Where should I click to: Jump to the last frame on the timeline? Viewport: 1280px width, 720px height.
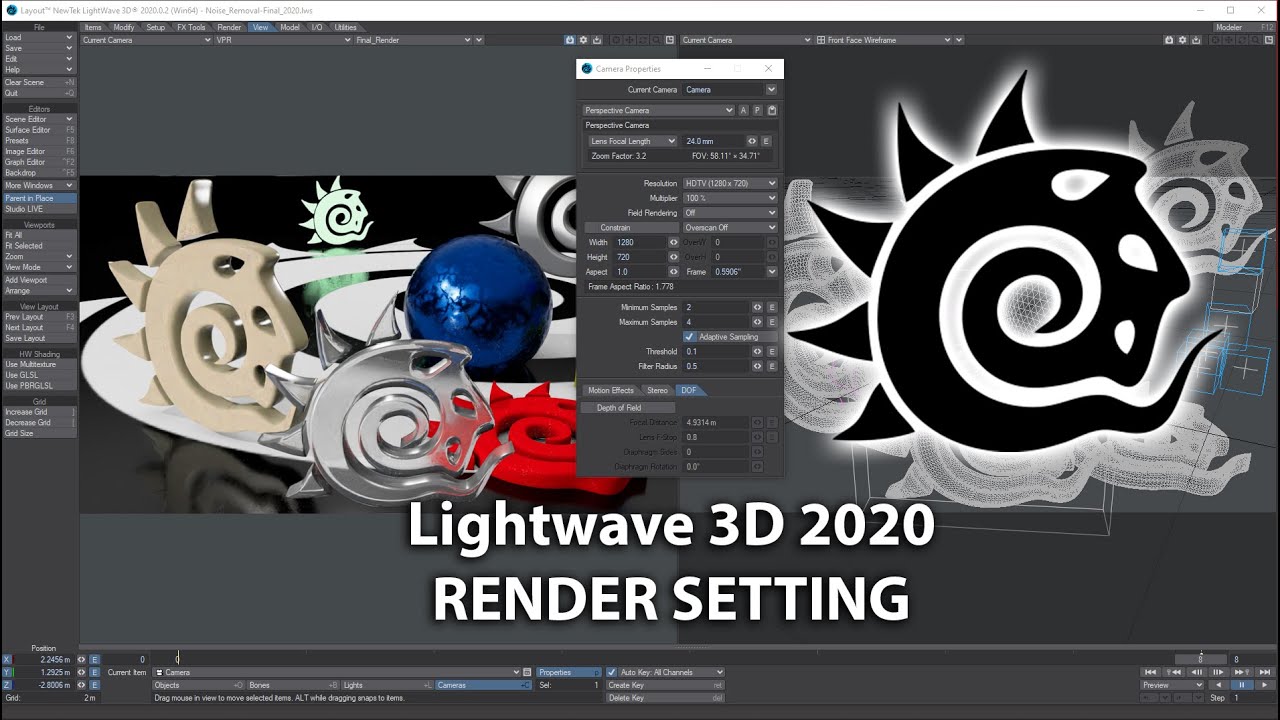click(1265, 672)
